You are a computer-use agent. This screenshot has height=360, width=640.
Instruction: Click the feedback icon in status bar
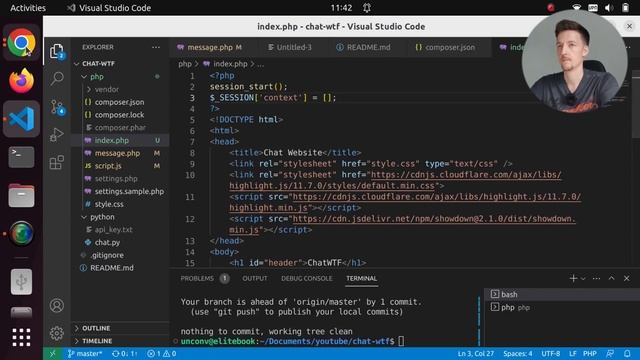point(610,353)
